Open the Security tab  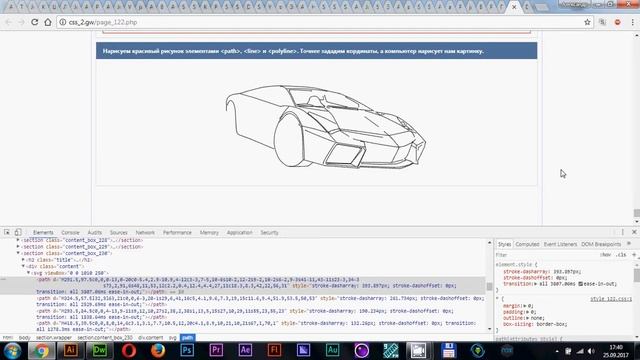[269, 232]
